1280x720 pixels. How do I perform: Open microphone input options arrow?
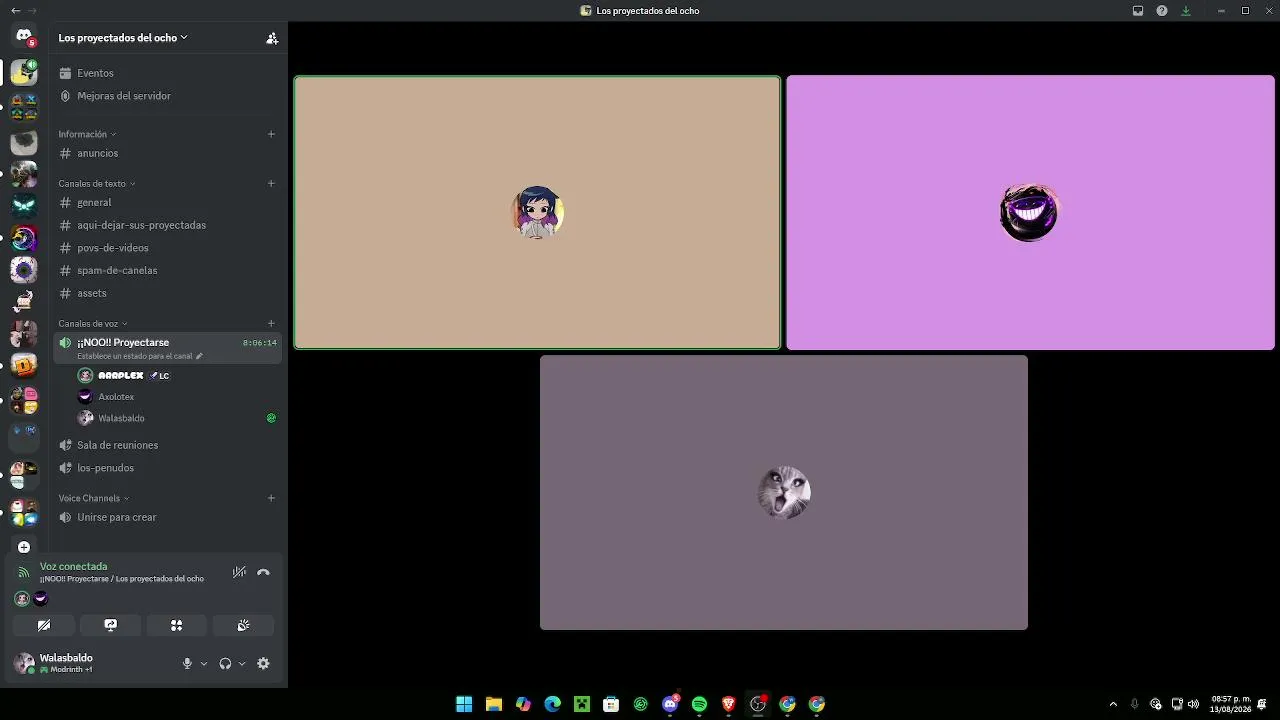[x=204, y=664]
